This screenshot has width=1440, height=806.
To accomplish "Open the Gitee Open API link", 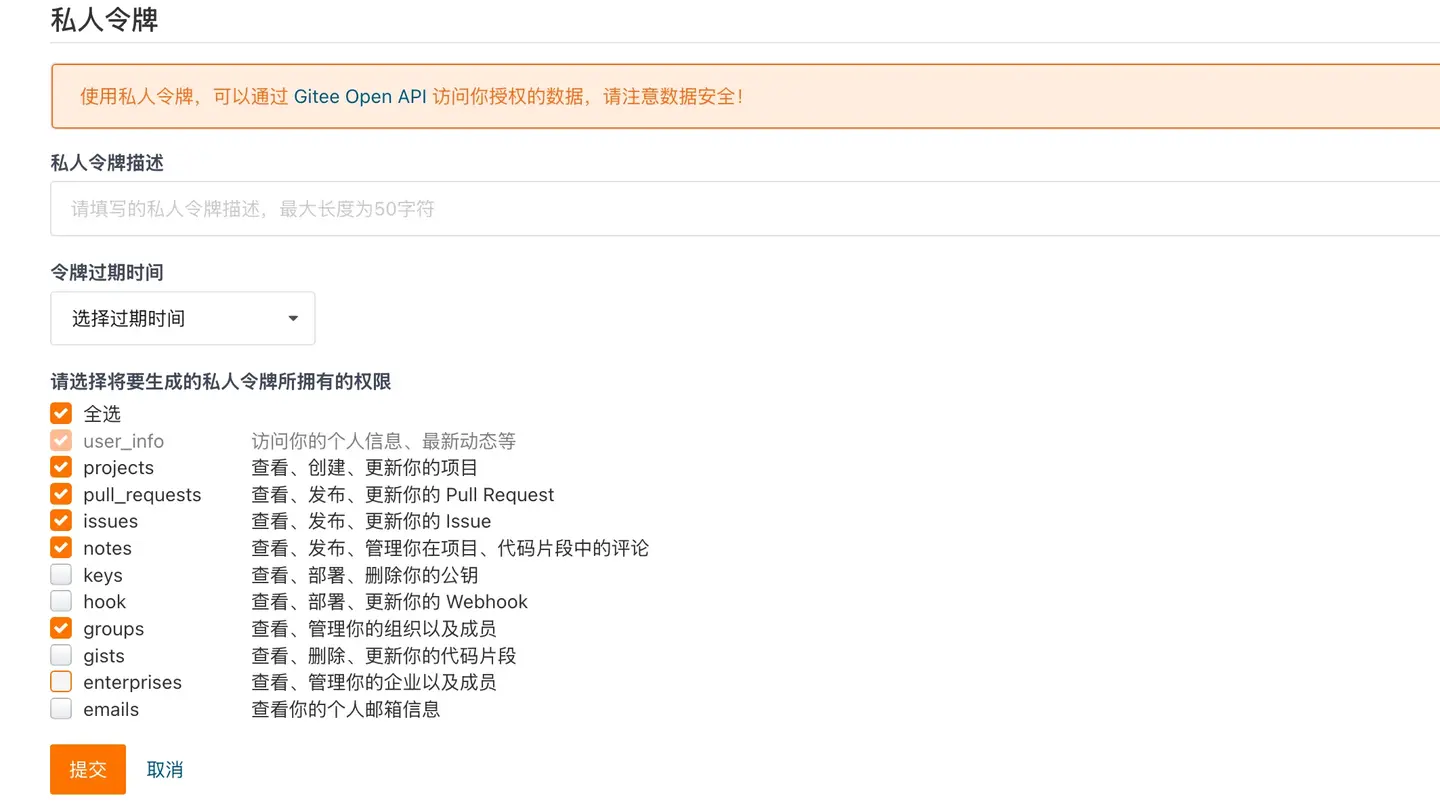I will [361, 96].
